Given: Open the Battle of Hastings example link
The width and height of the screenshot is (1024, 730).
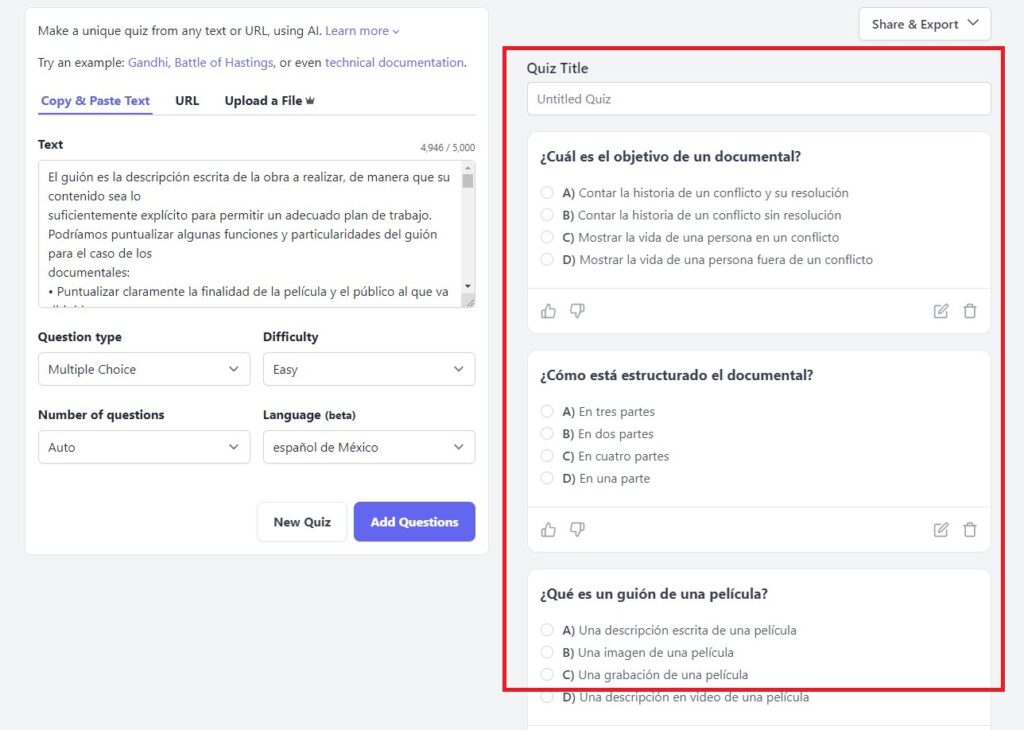Looking at the screenshot, I should 223,62.
